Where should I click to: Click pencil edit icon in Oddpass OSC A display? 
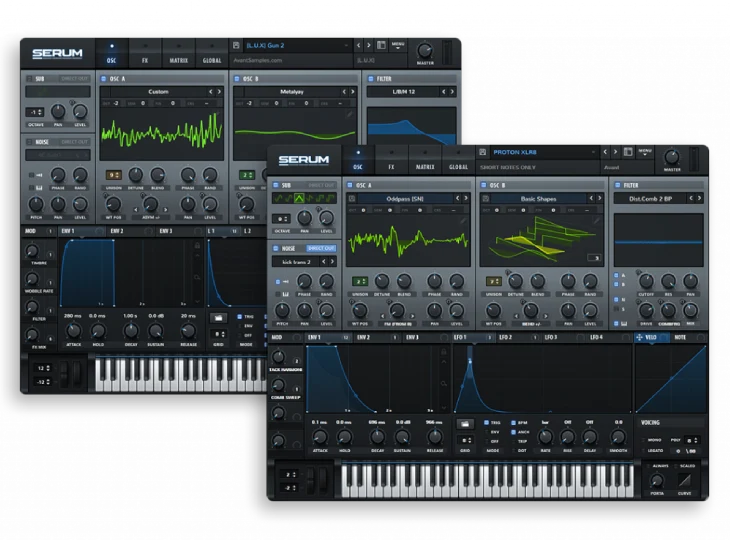click(463, 221)
